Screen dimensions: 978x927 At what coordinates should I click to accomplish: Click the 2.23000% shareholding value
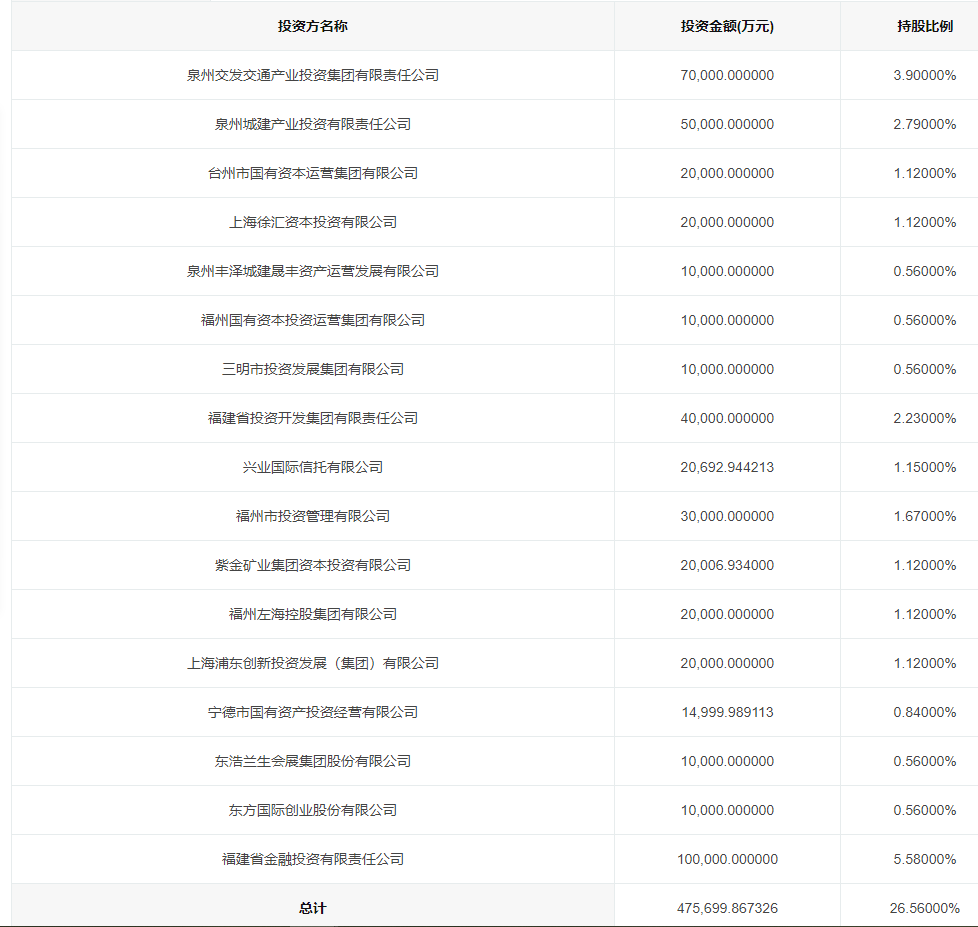(925, 418)
